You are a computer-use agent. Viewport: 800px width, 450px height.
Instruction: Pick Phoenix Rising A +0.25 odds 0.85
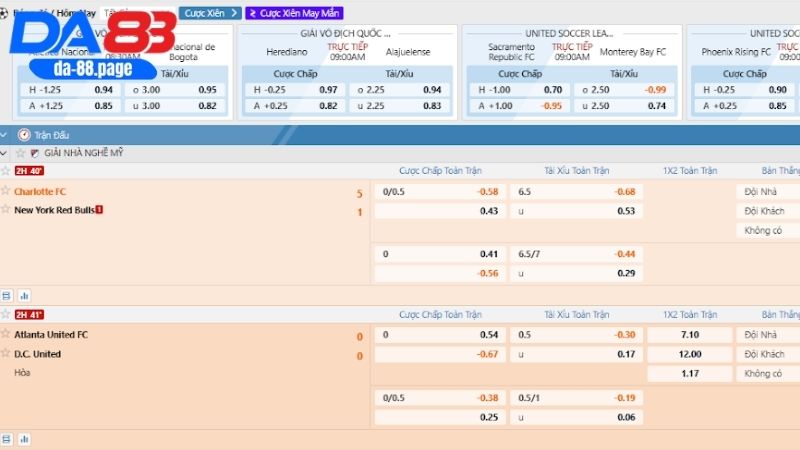click(744, 106)
